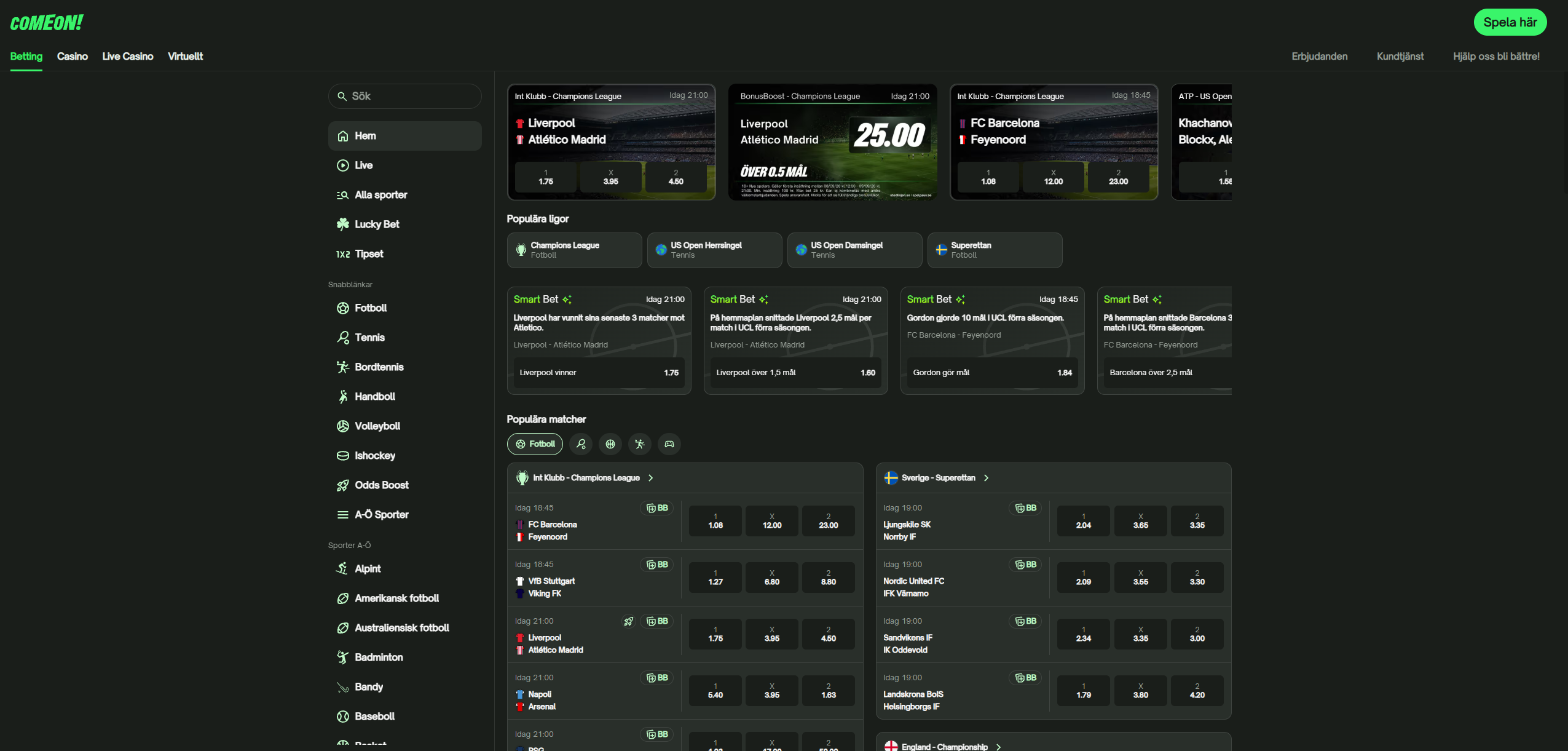1568x751 pixels.
Task: Toggle odds 1.63 for Arsenal win
Action: coord(829,691)
